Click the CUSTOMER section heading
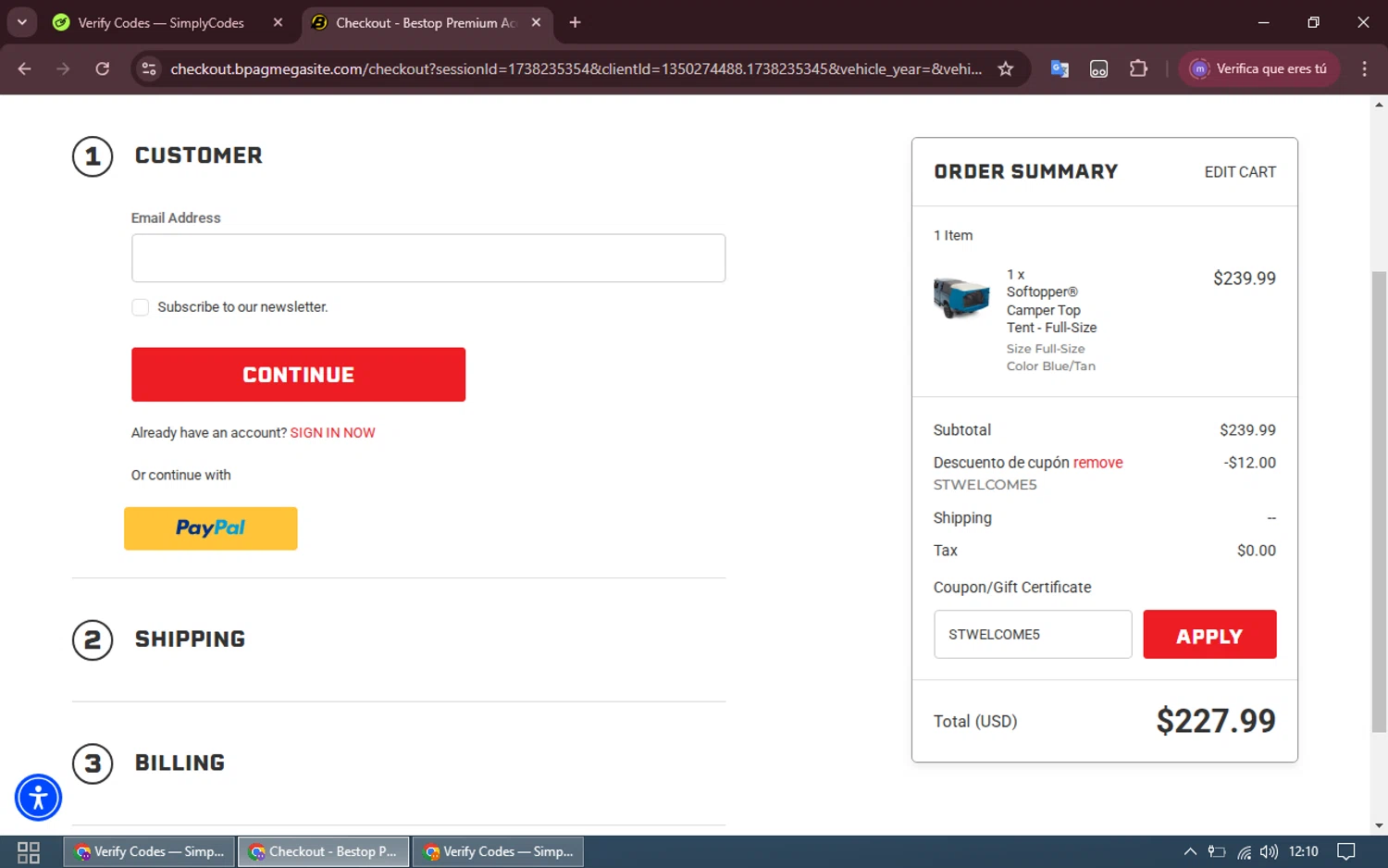 198,155
